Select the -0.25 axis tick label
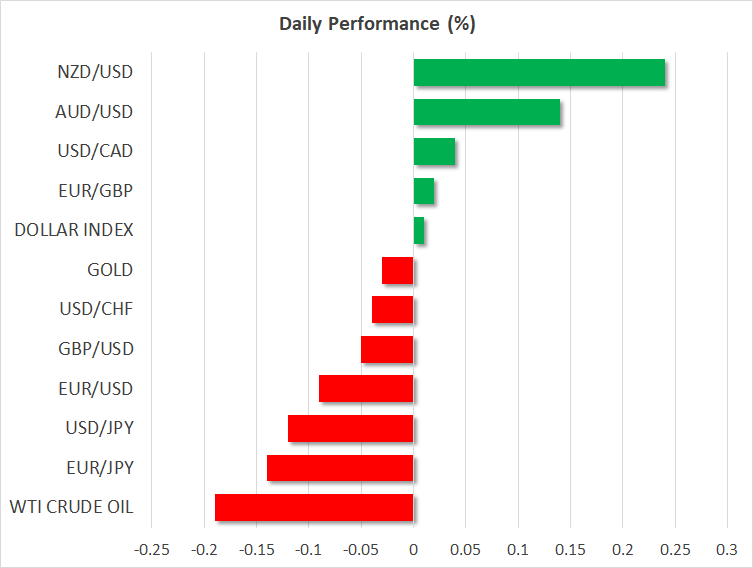This screenshot has width=753, height=568. 152,549
